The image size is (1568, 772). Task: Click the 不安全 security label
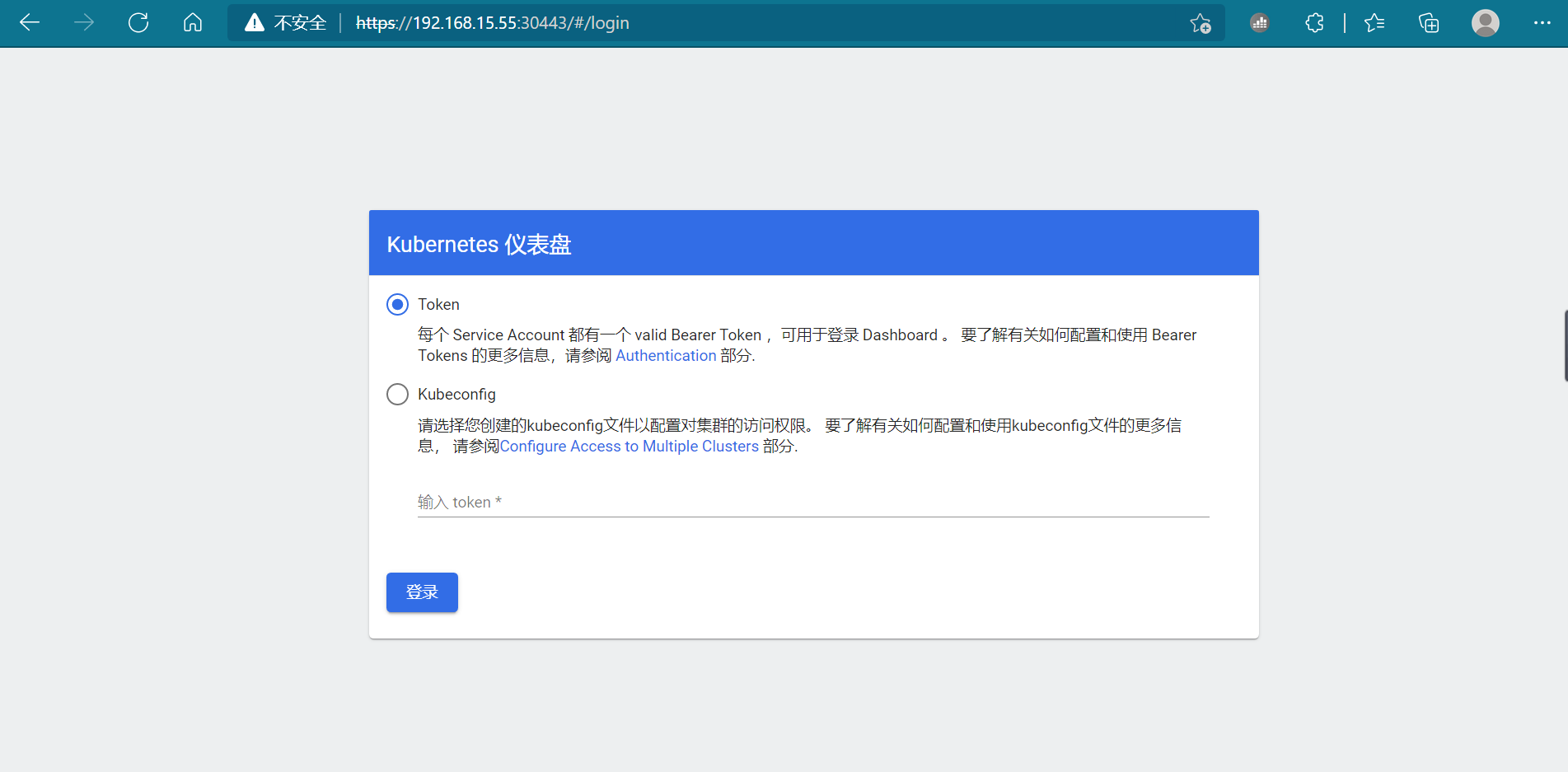[300, 23]
